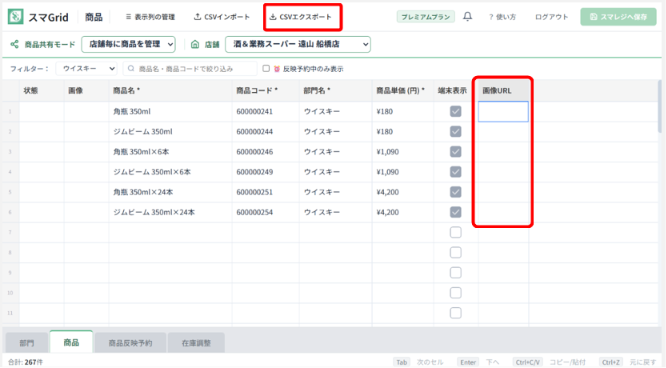Viewport: 666px width, 368px height.
Task: Select the 商品 tab
Action: 71,342
